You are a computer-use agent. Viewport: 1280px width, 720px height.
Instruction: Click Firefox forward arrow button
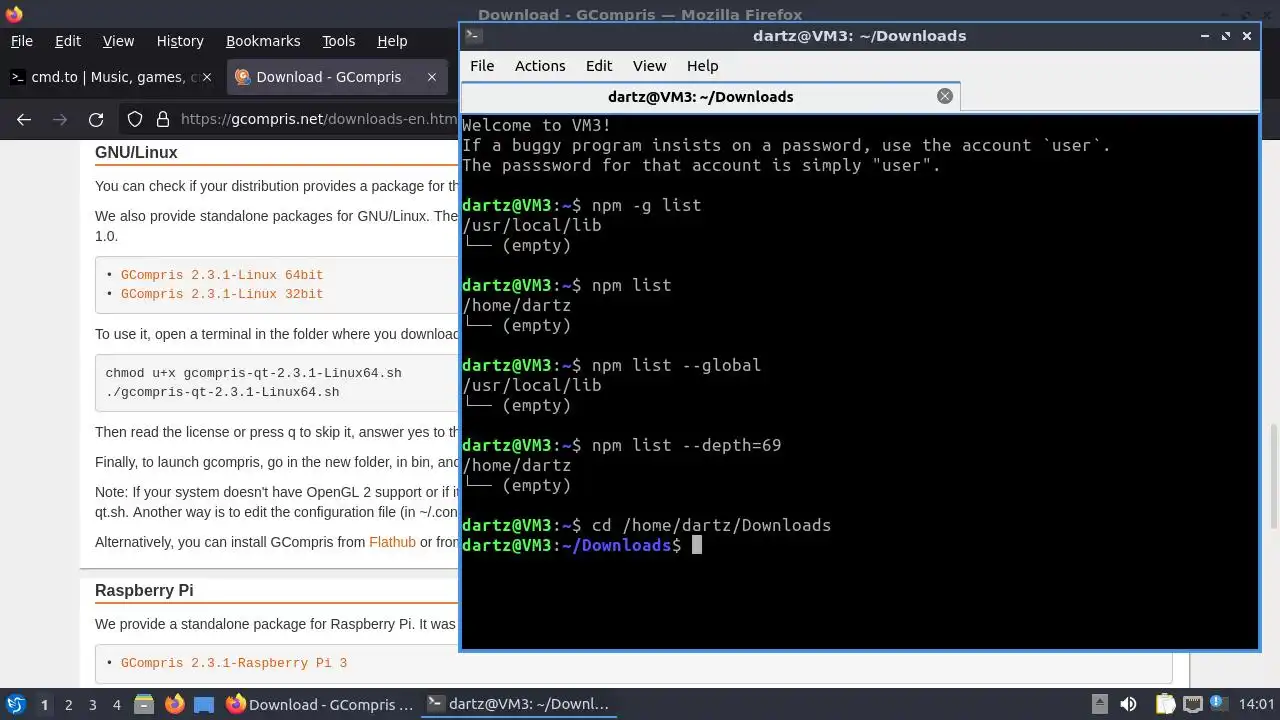point(60,119)
